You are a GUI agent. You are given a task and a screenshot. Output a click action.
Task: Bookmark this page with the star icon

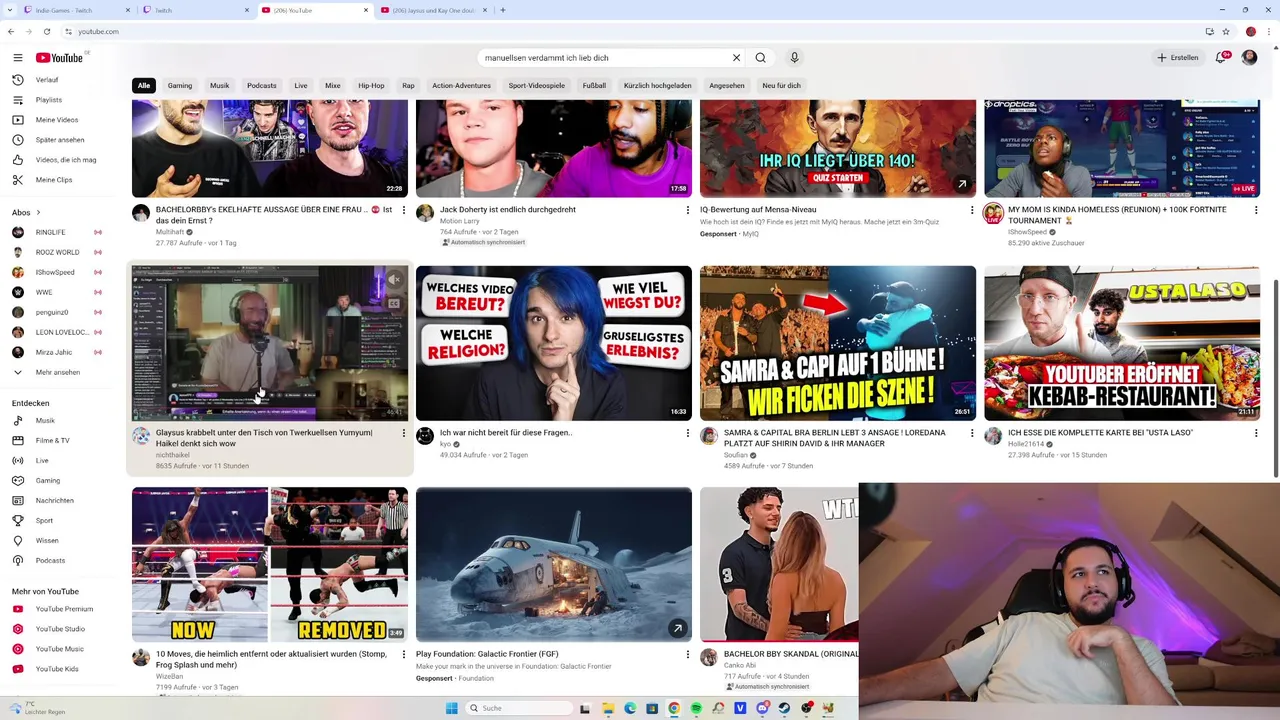(1226, 31)
